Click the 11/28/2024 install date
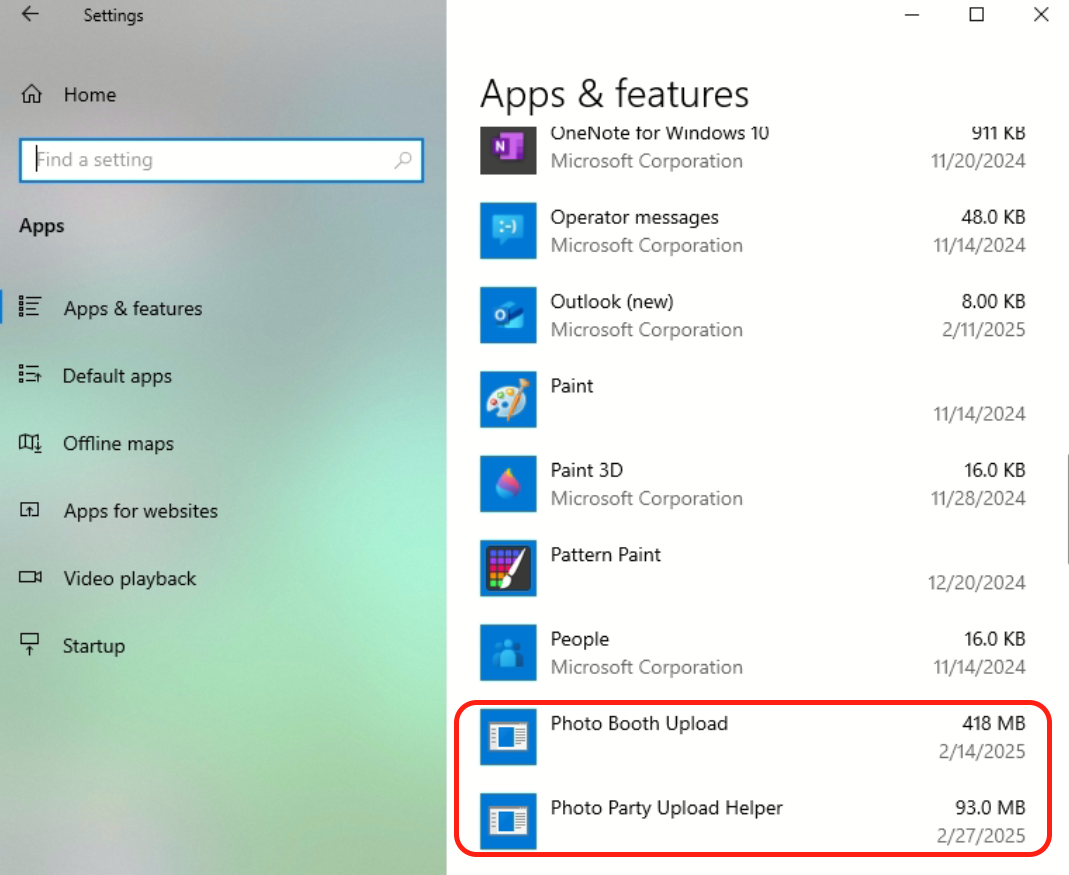The image size is (1069, 875). (x=978, y=498)
